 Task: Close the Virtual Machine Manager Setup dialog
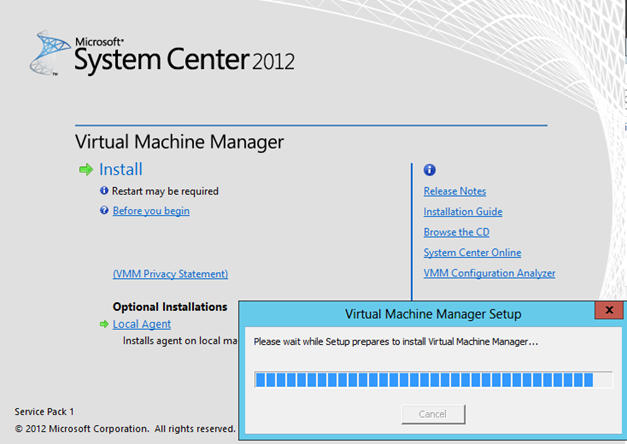pyautogui.click(x=609, y=310)
